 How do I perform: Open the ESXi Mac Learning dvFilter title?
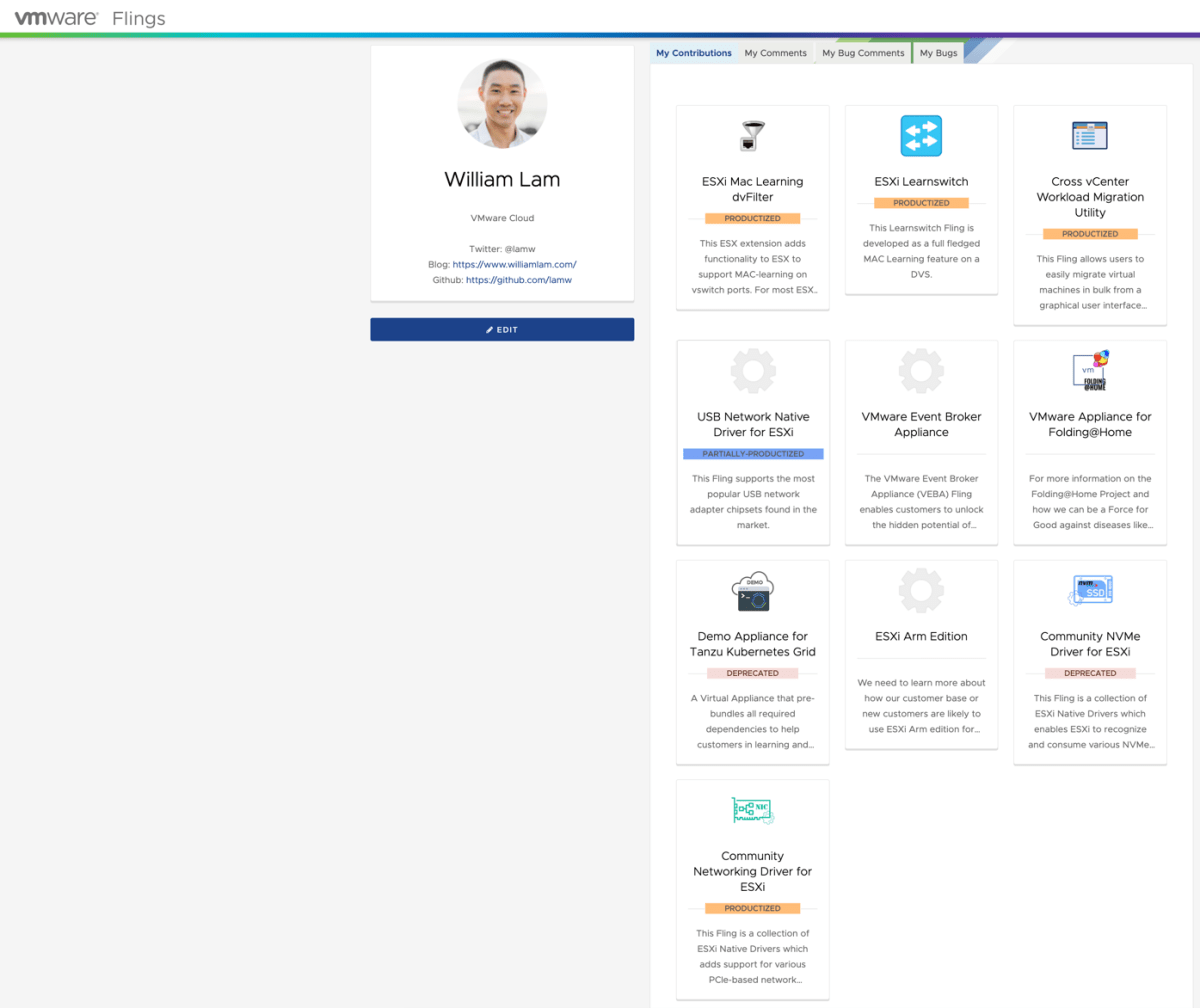pyautogui.click(x=753, y=189)
